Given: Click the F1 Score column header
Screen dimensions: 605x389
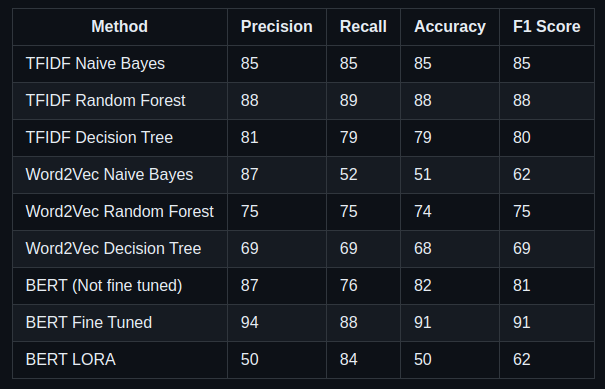Looking at the screenshot, I should pos(547,27).
